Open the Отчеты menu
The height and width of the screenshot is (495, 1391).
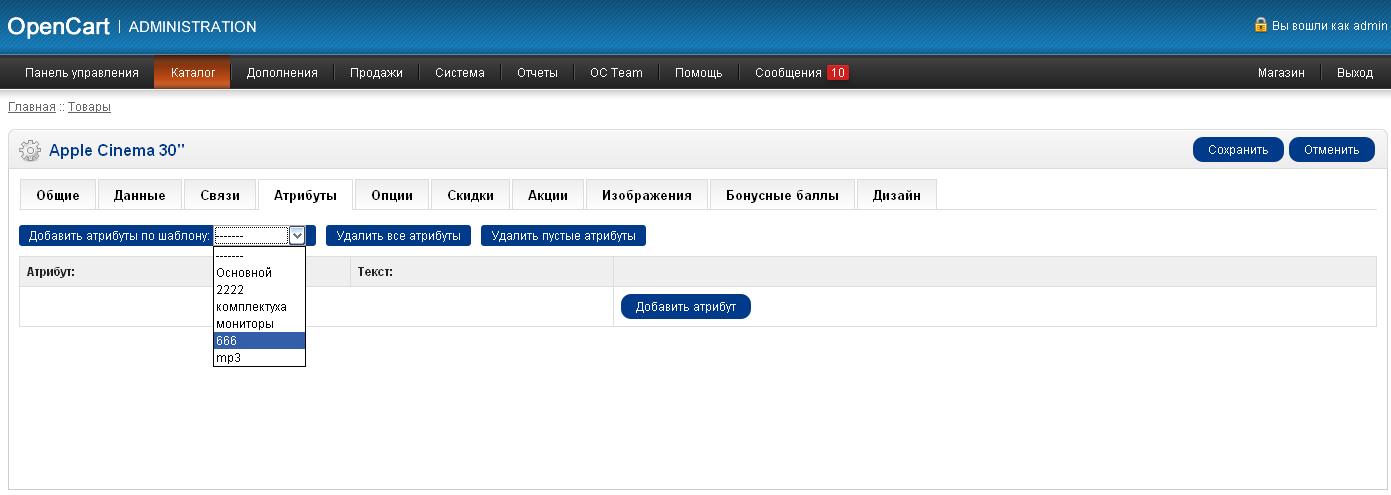tap(537, 73)
